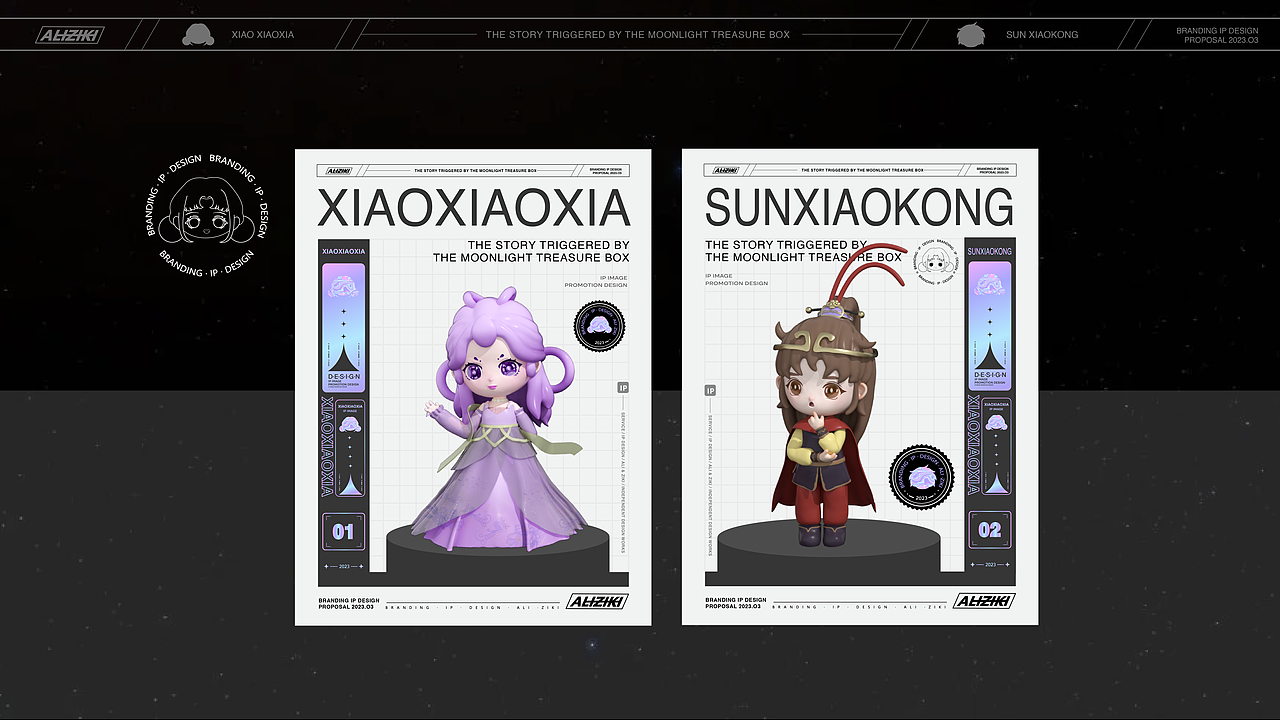Image resolution: width=1280 pixels, height=720 pixels.
Task: Click the moonlight treasure box subtitle on Xiaoxiaoxia poster
Action: click(x=531, y=251)
